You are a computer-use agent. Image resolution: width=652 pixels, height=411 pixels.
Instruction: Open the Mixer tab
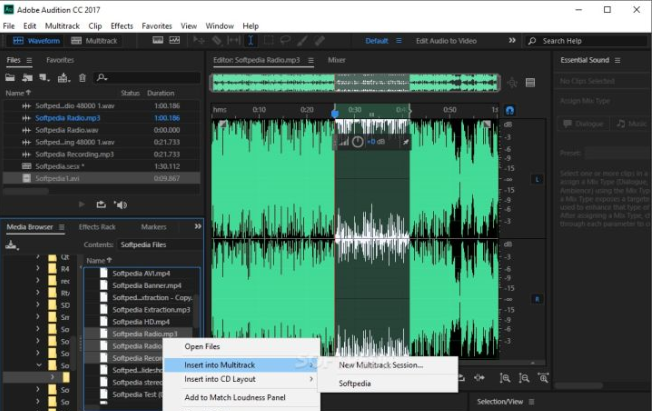tap(336, 60)
